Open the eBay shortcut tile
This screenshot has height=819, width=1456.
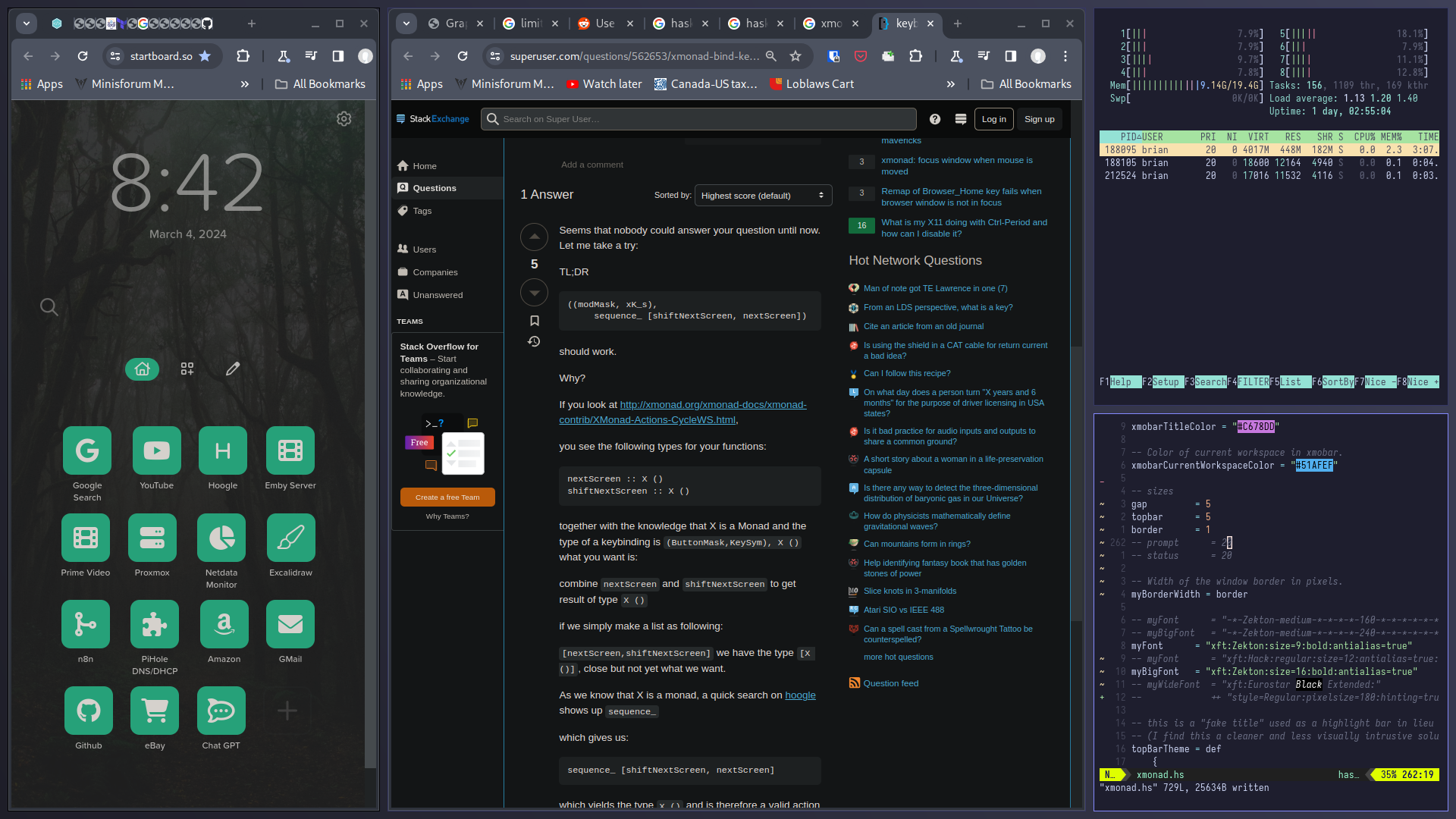pos(155,711)
